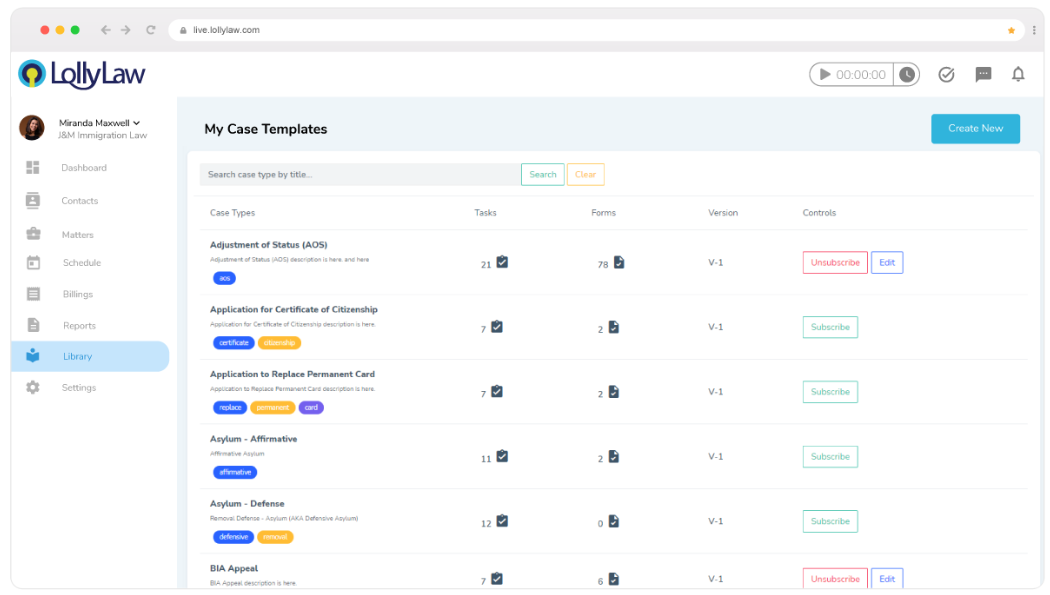Click tasks icon for Replace Permanent Card

click(497, 392)
